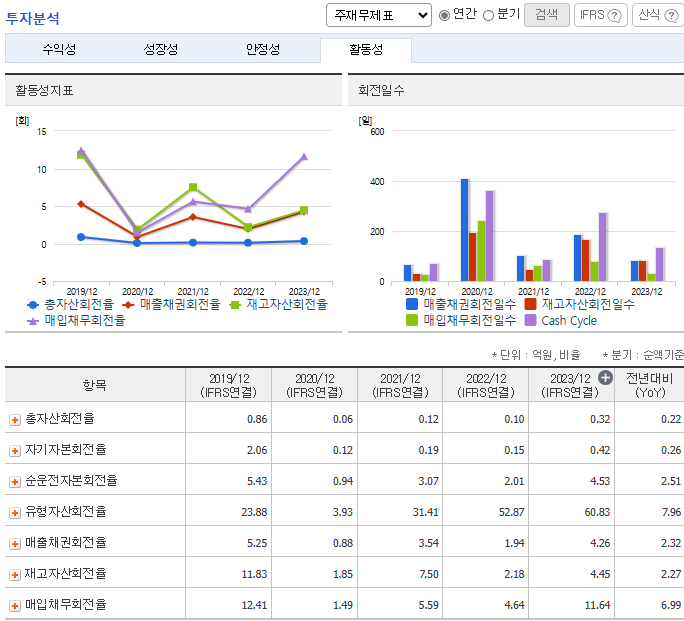This screenshot has width=684, height=621.
Task: Expand the 자기자본회전율 row
Action: click(x=15, y=450)
